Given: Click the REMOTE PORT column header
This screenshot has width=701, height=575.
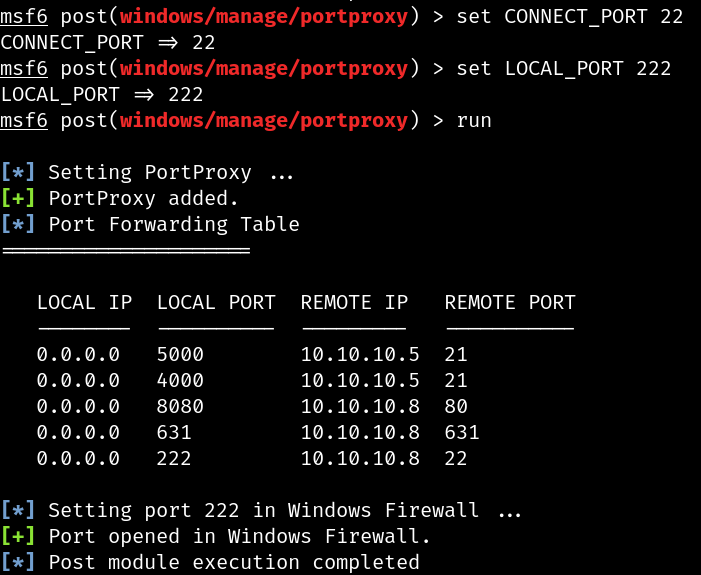Looking at the screenshot, I should 510,302.
